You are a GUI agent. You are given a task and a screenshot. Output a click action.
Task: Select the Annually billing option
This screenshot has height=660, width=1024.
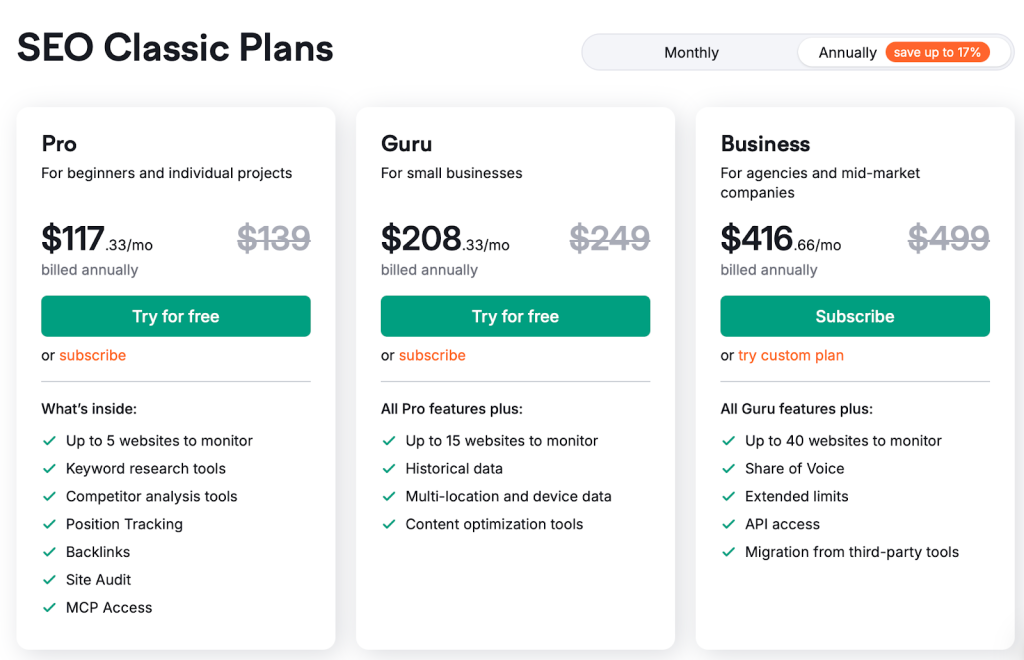[x=847, y=53]
